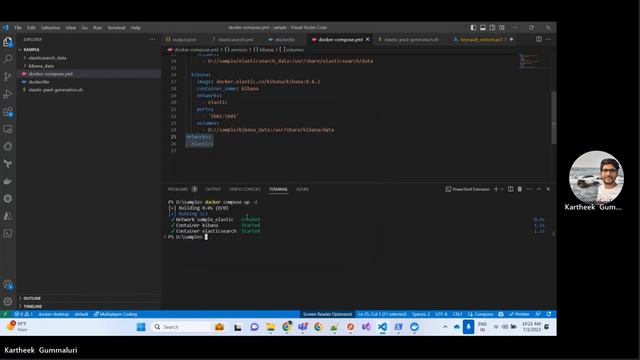Expand the TIMELINE section

click(89, 306)
